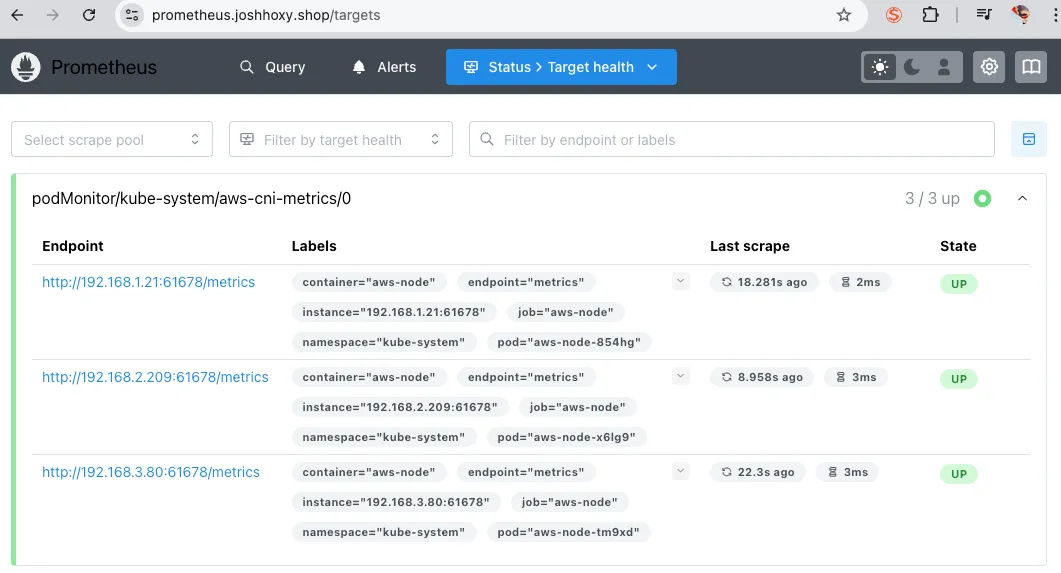Click UP state badge for 192.168.3.80

(x=959, y=474)
